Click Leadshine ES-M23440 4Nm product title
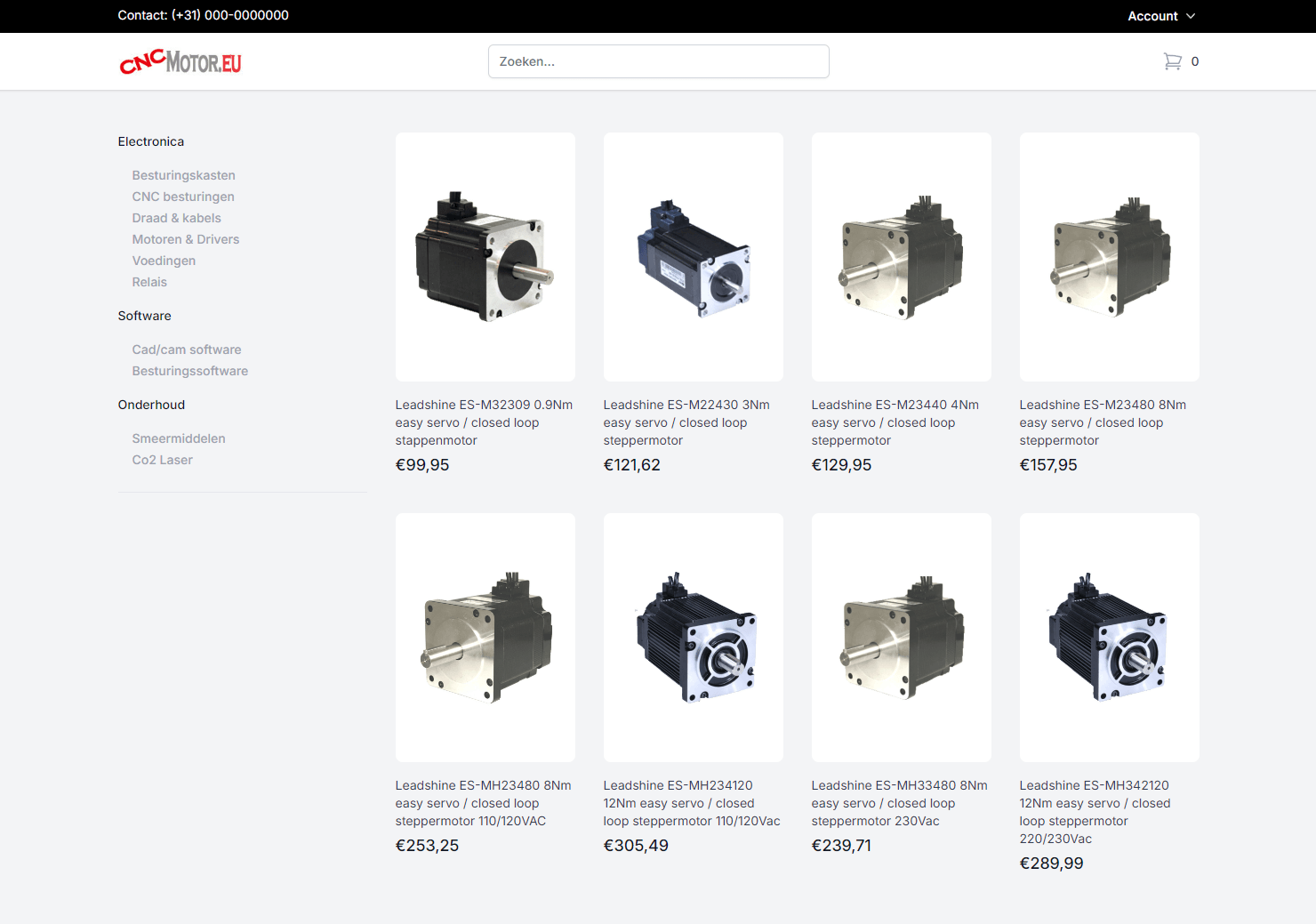 895,422
